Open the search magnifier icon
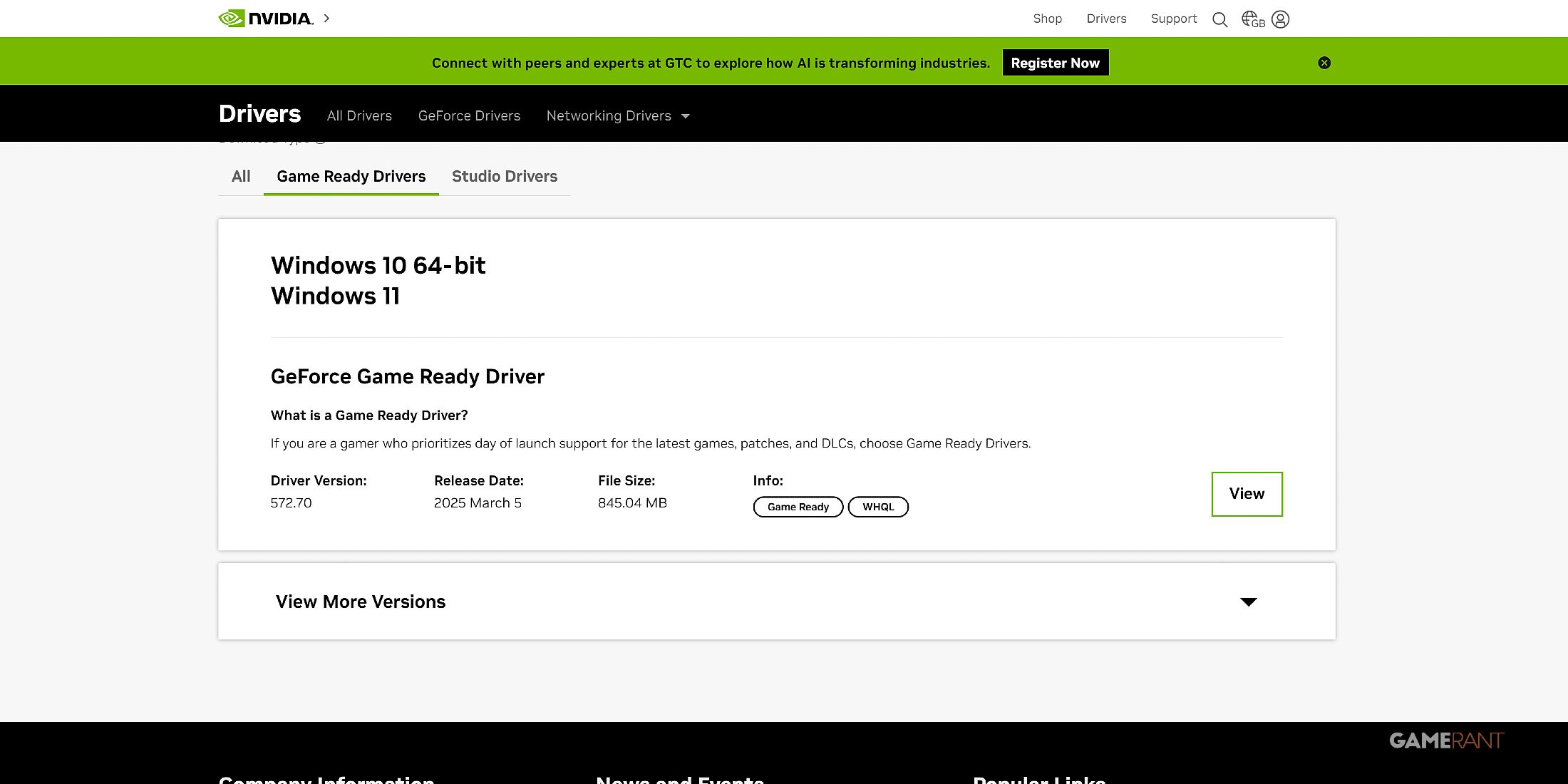This screenshot has width=1568, height=784. [x=1219, y=20]
